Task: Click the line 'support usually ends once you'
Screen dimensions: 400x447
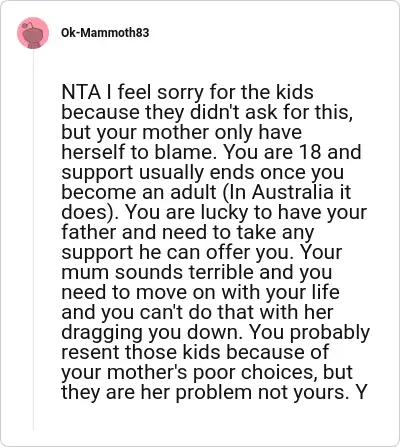Action: (x=203, y=173)
